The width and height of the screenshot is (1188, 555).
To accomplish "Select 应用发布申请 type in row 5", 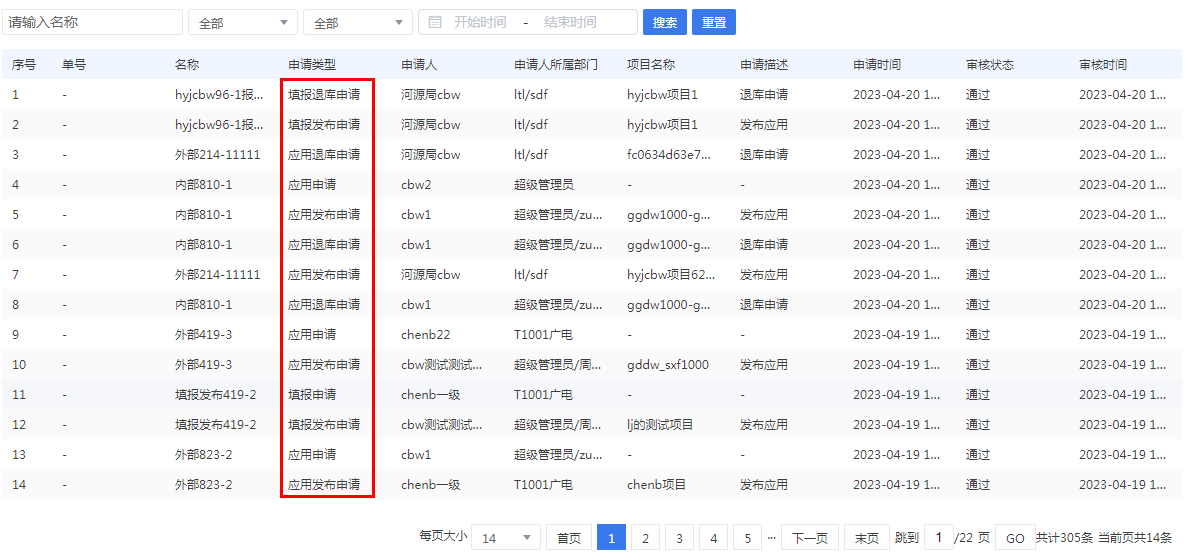I will pos(324,214).
